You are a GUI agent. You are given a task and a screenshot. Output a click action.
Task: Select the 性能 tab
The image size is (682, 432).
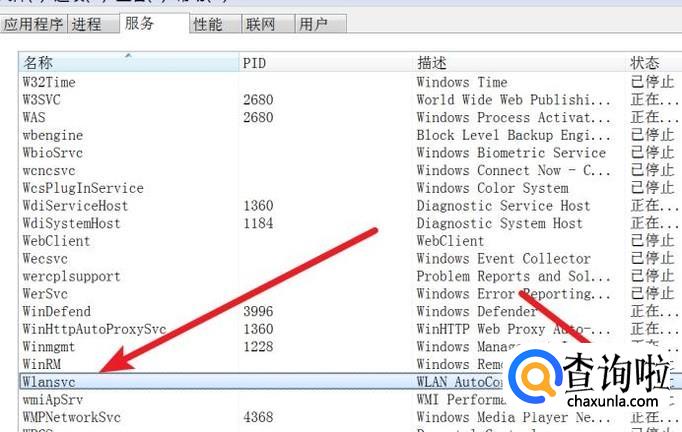(208, 24)
